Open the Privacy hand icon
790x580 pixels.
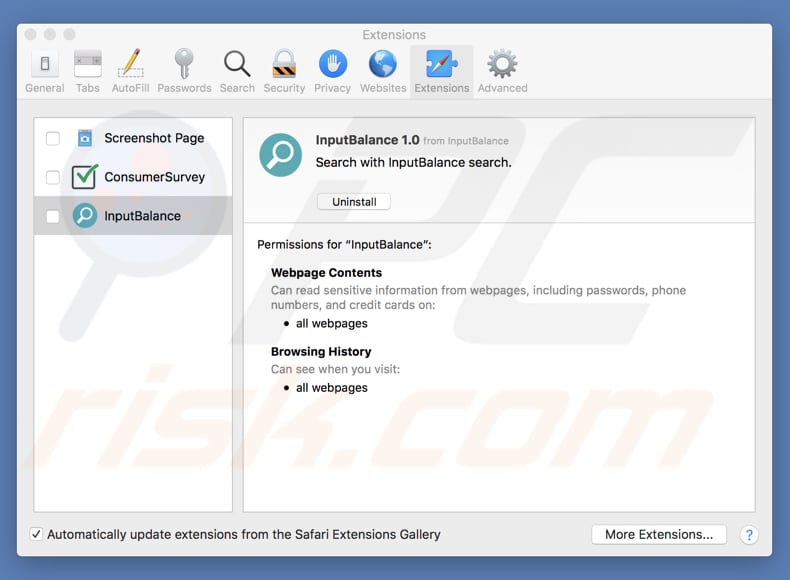tap(333, 64)
